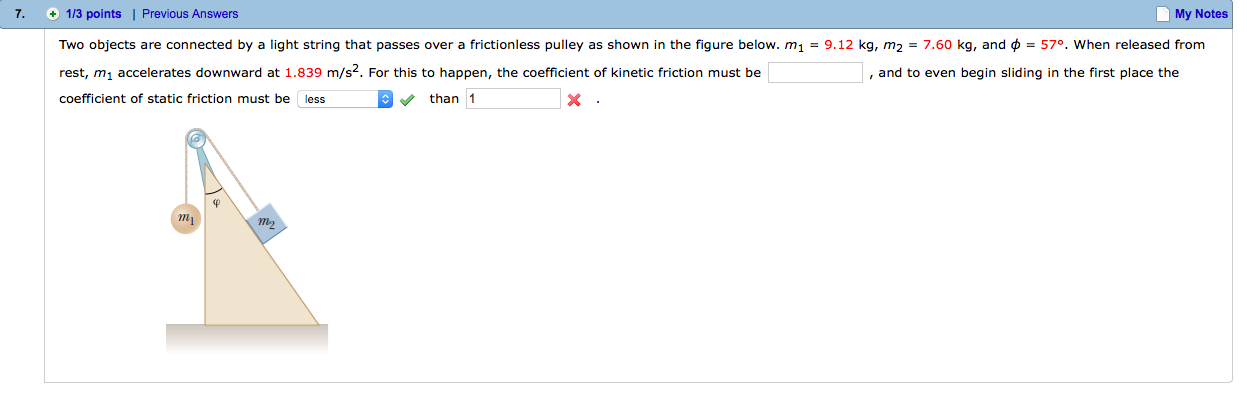The width and height of the screenshot is (1247, 413).
Task: Click the green plus icon beside points
Action: pos(52,14)
